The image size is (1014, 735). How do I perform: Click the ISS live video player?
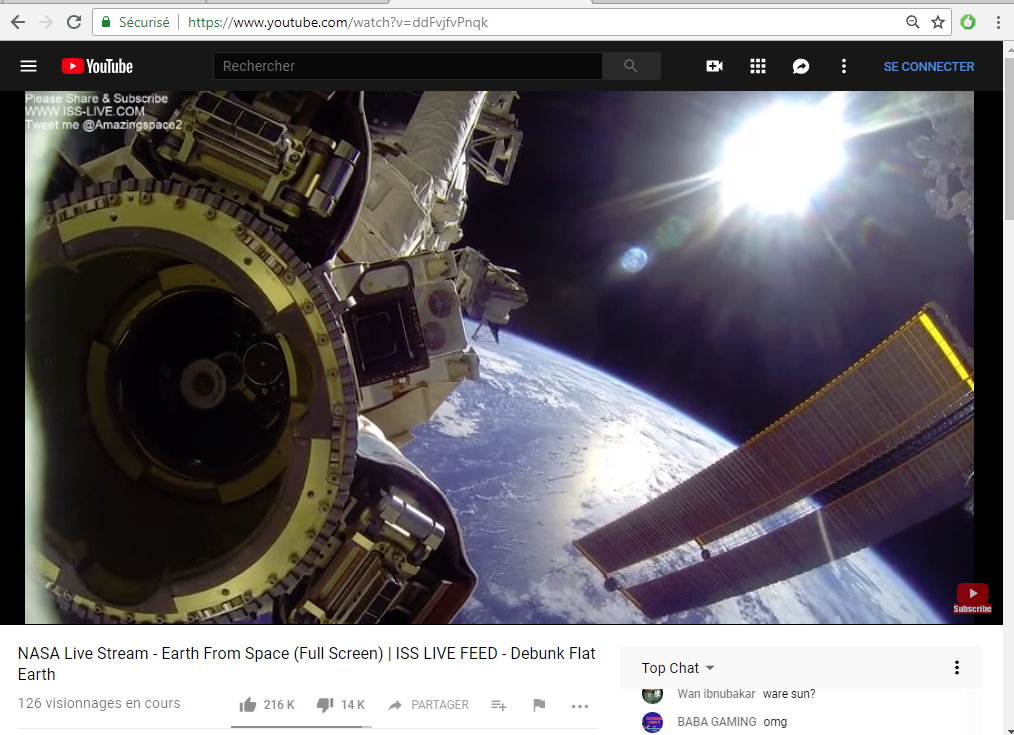tap(499, 357)
